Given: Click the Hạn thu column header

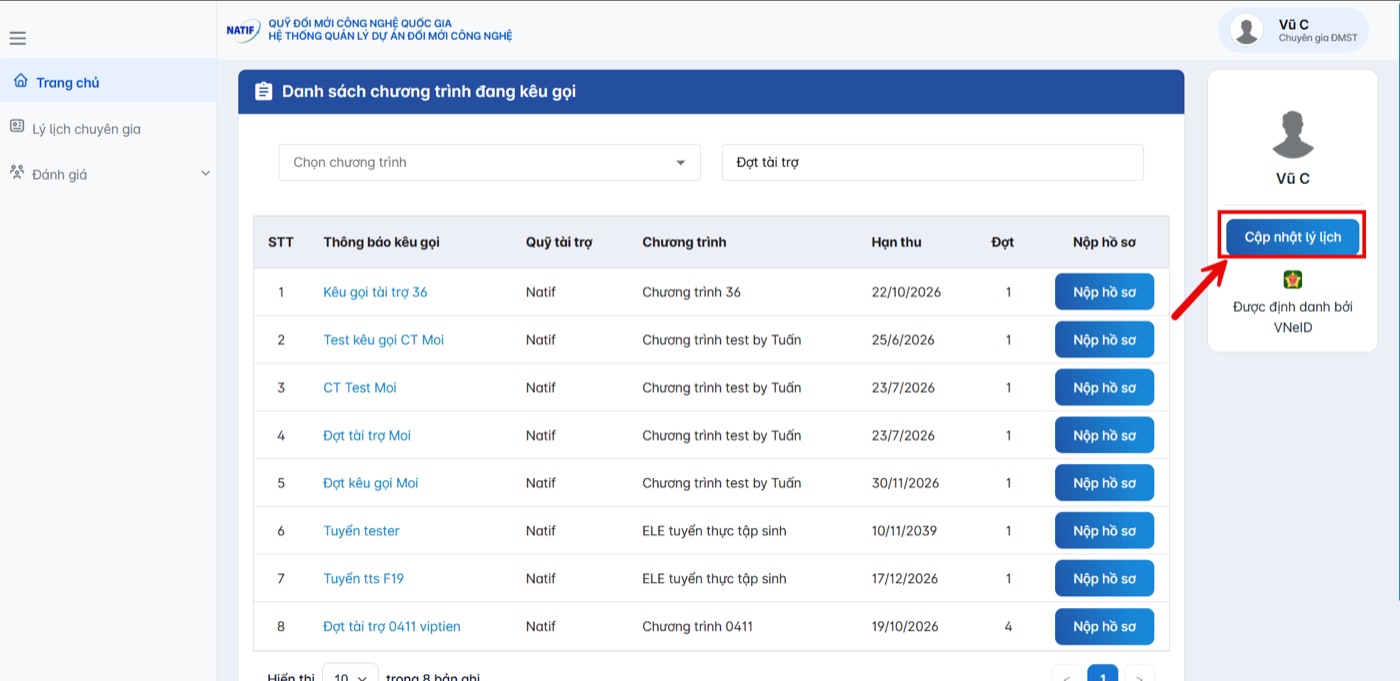Looking at the screenshot, I should click(896, 242).
